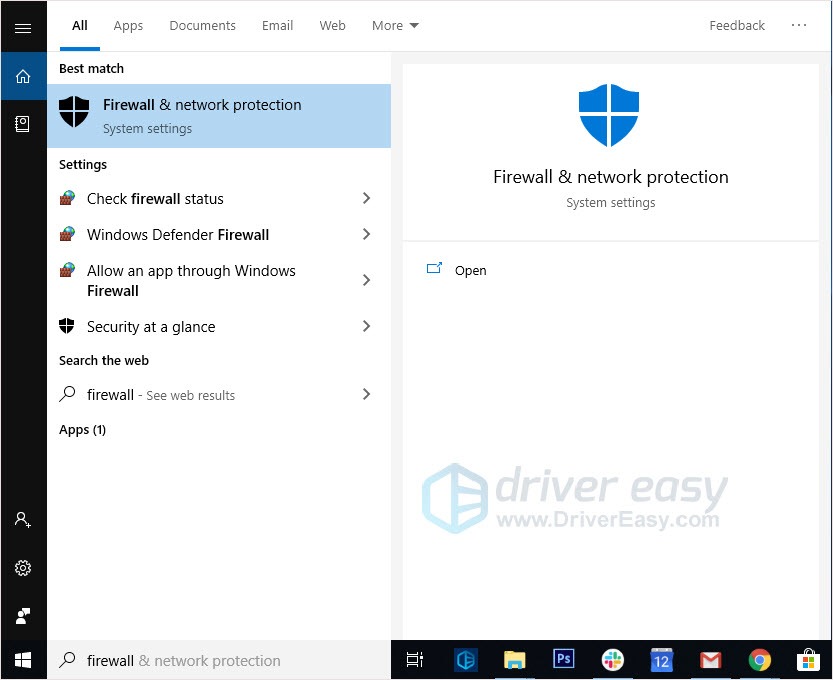This screenshot has height=680, width=833.
Task: Select the Email search category
Action: pos(277,25)
